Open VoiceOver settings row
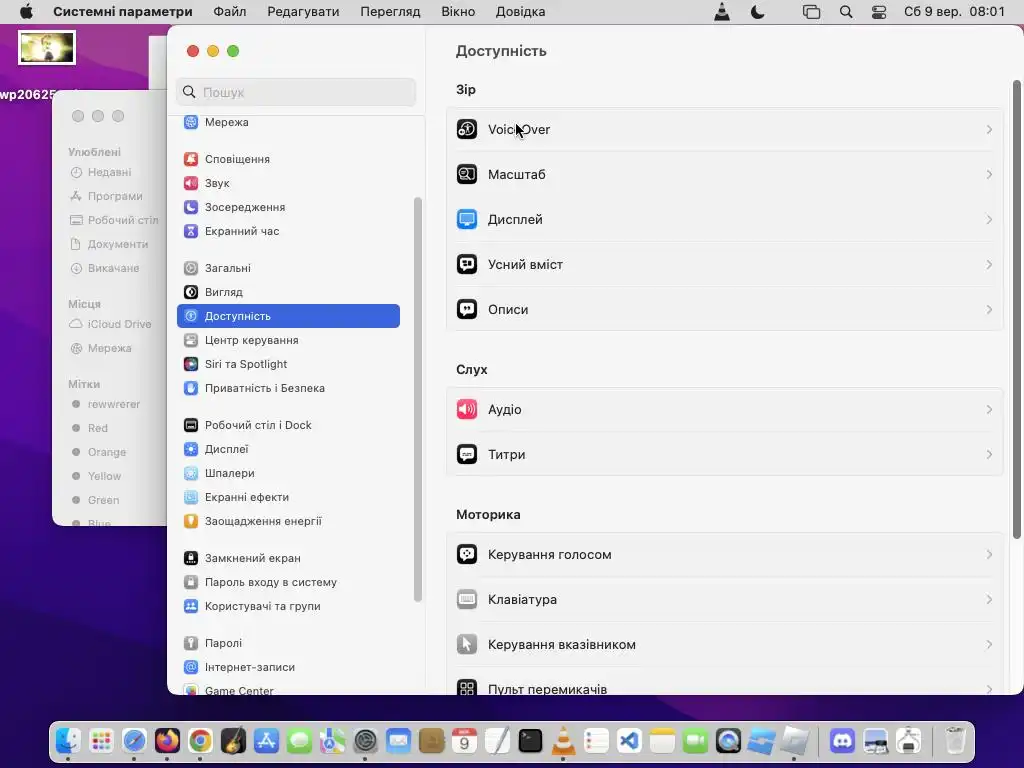 coord(725,129)
